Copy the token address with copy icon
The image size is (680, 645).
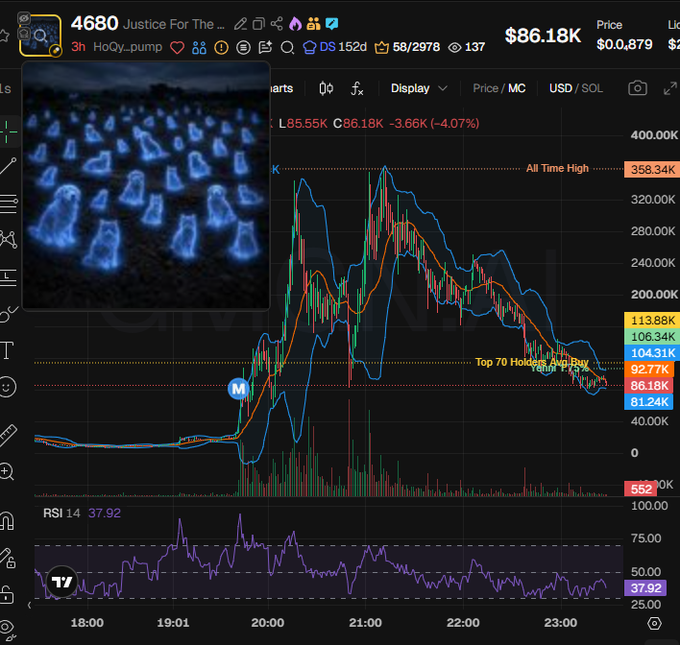258,24
